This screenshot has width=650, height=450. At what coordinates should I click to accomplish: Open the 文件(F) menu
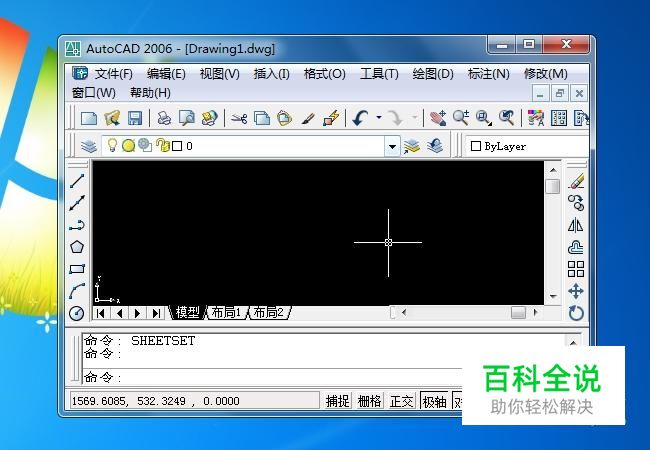tap(114, 74)
